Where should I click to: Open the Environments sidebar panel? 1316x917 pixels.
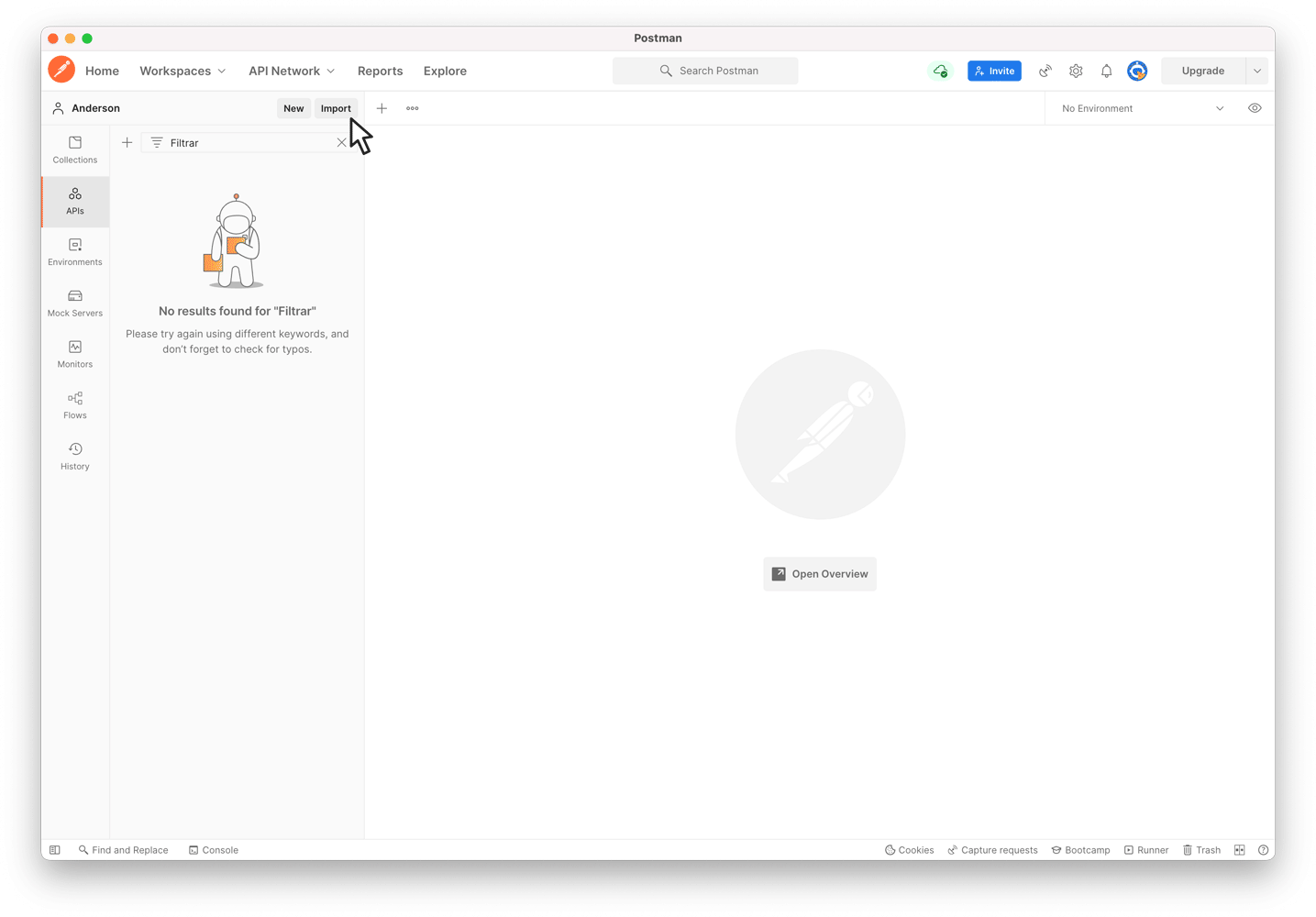pos(75,252)
